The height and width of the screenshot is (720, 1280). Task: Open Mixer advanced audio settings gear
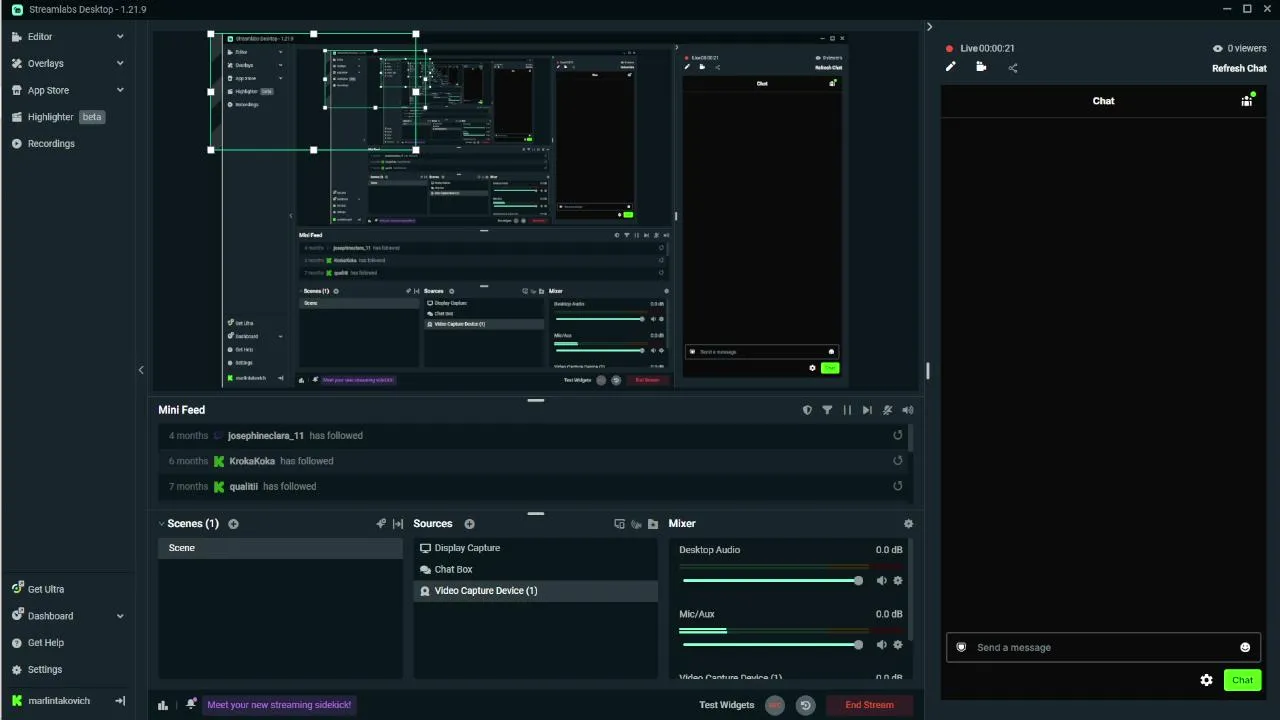[908, 524]
